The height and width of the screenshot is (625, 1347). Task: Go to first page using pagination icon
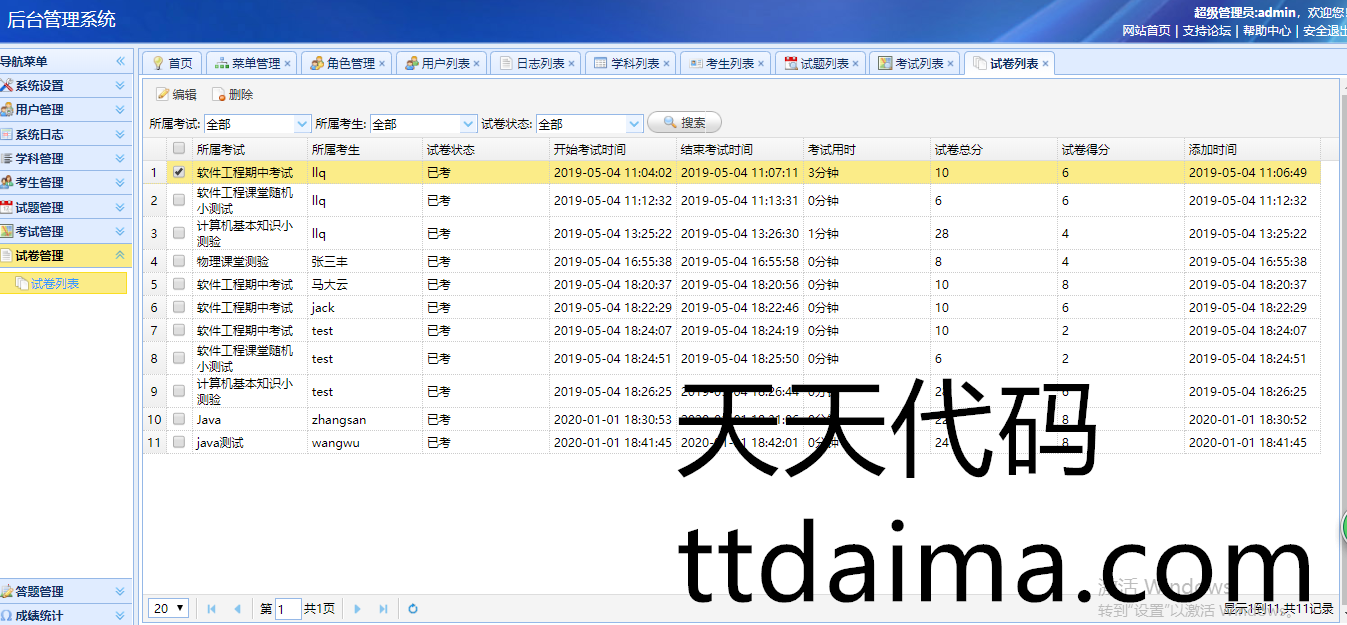coord(212,608)
